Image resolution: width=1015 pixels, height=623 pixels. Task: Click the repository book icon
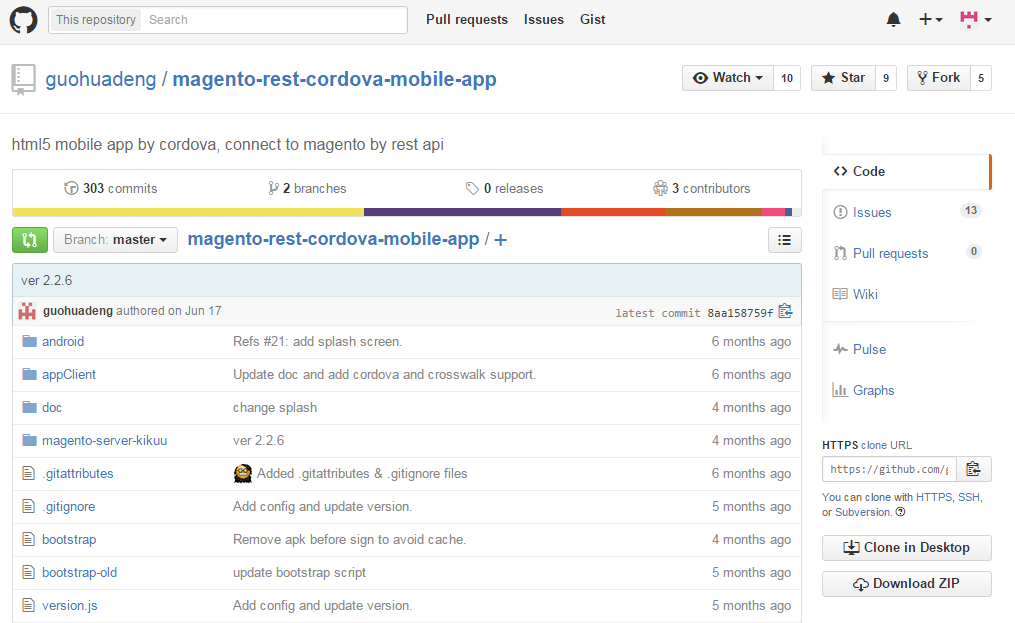tap(23, 80)
